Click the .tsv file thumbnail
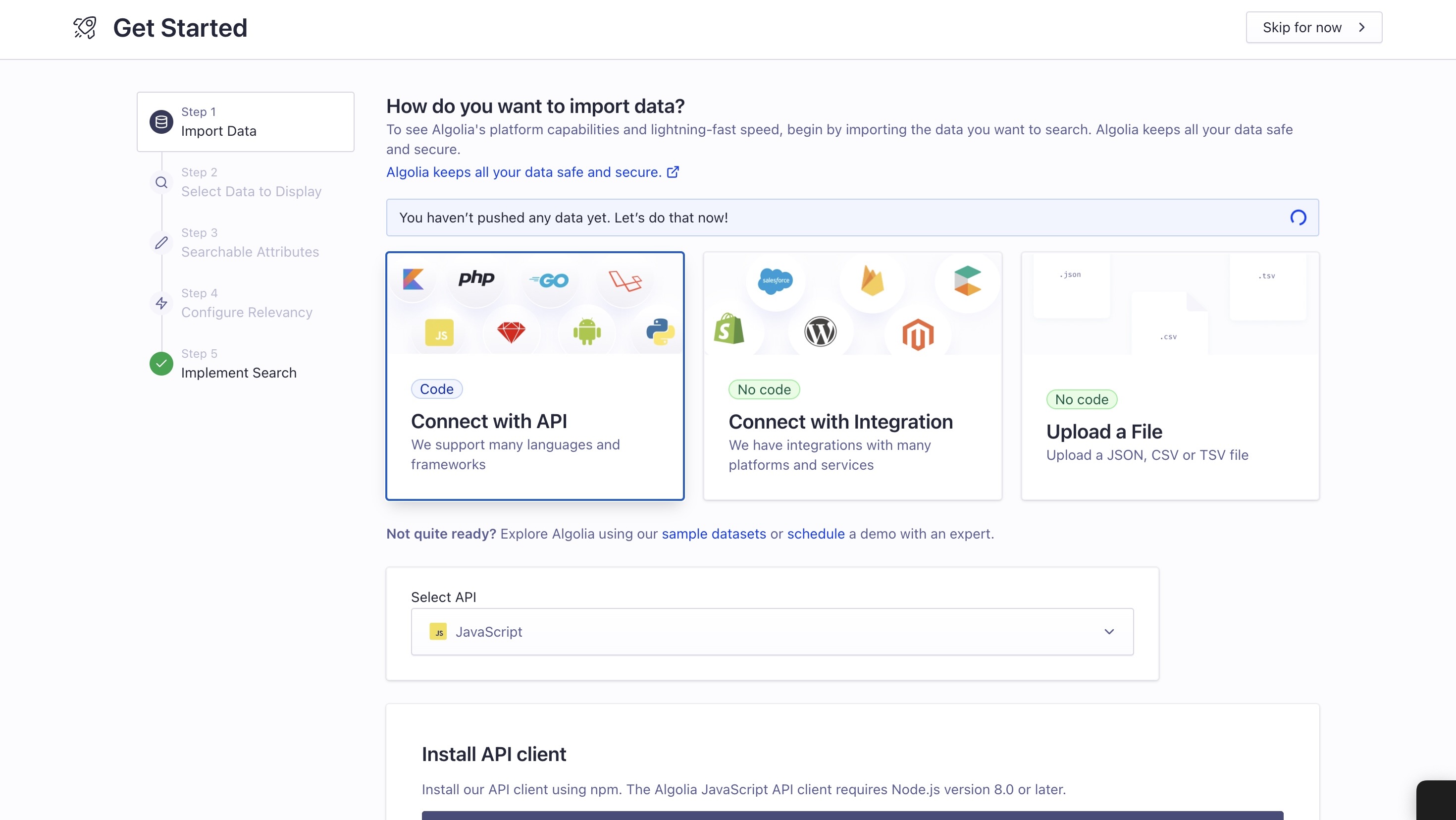Screen dimensions: 1456x820 (1267, 287)
